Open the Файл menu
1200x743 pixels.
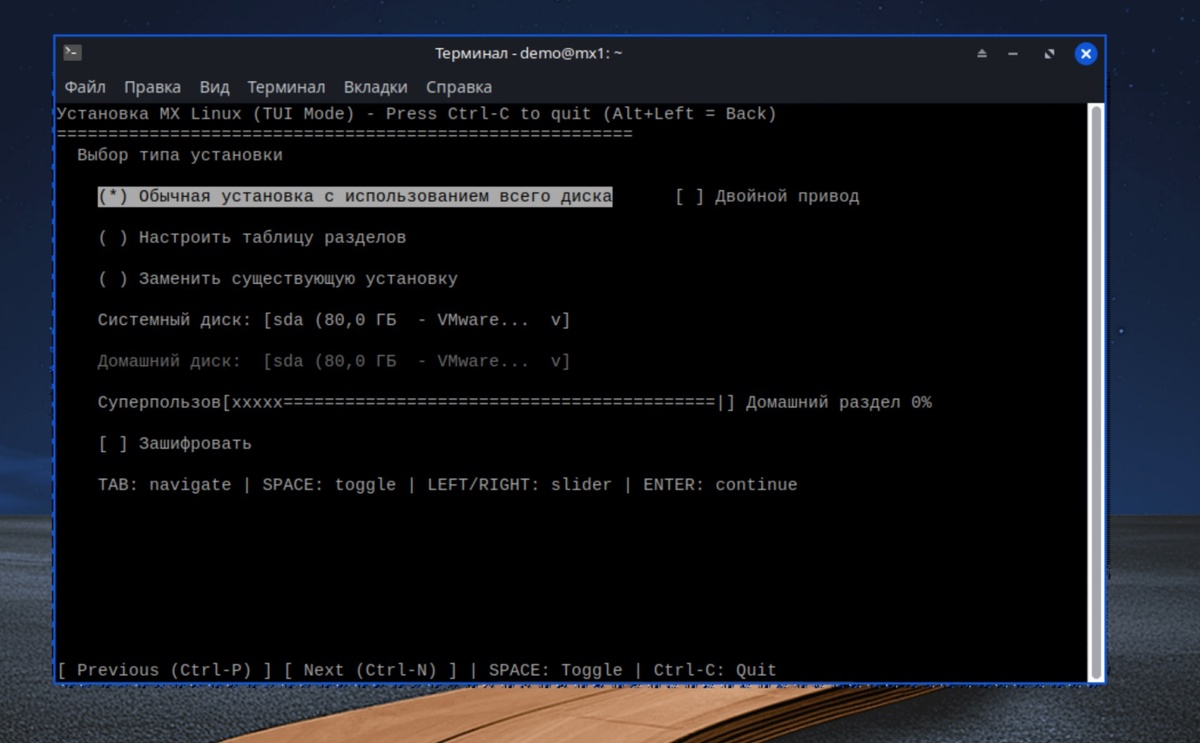[x=85, y=87]
